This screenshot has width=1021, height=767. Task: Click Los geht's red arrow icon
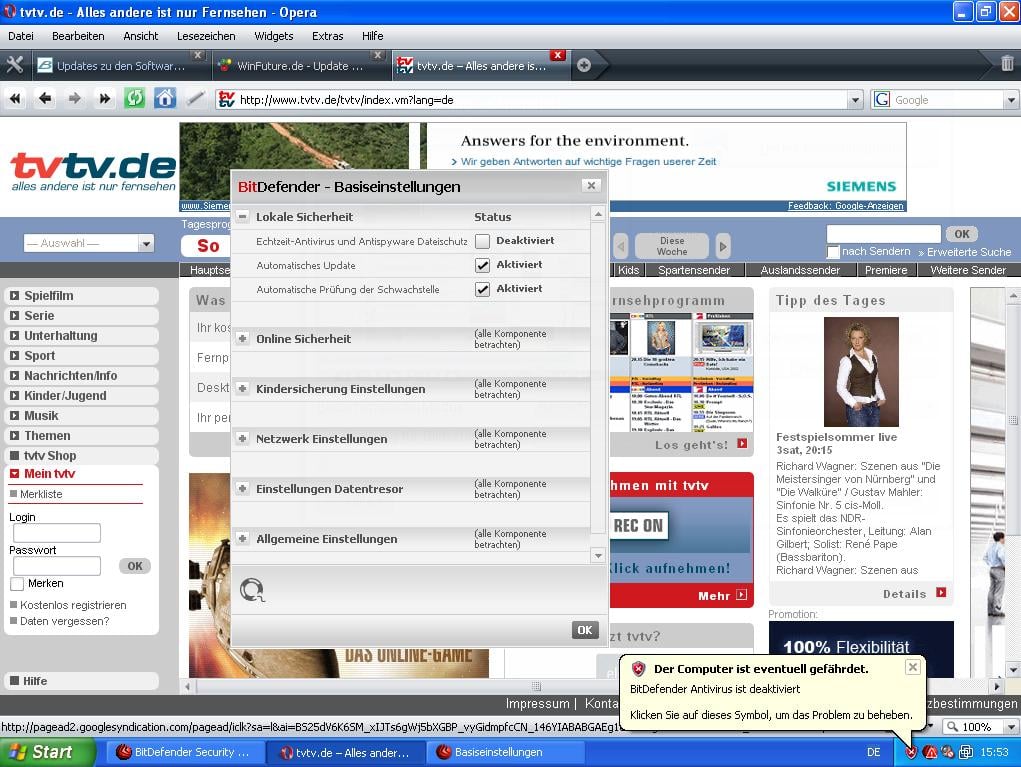click(x=742, y=444)
